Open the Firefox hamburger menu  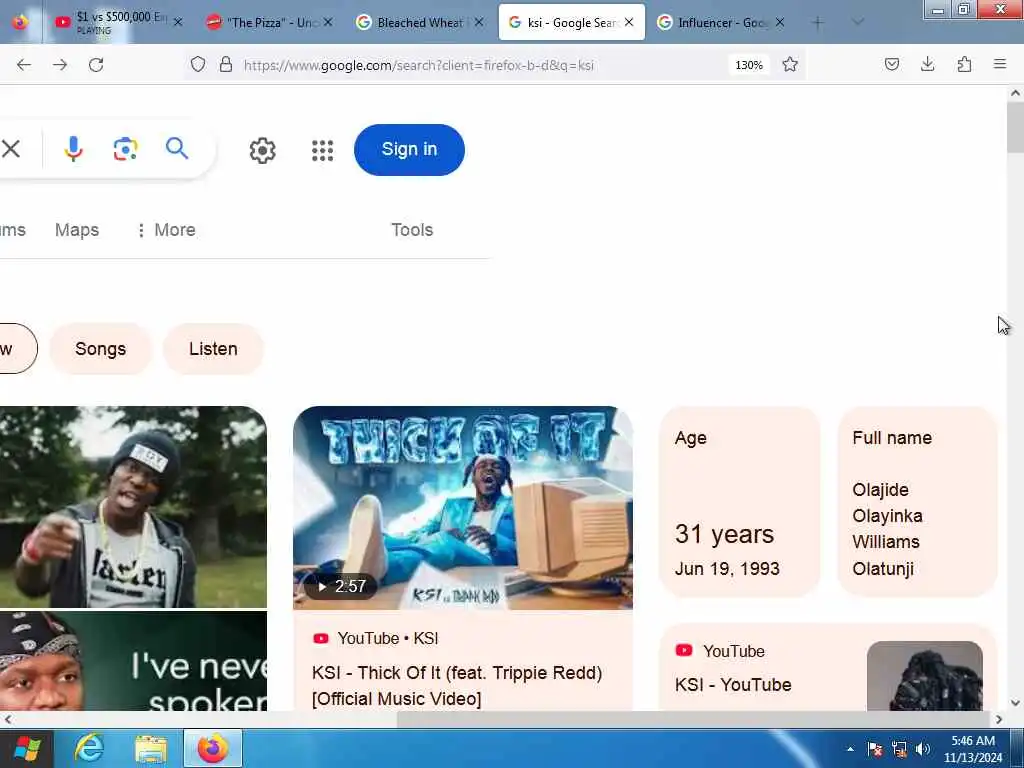tap(1000, 64)
